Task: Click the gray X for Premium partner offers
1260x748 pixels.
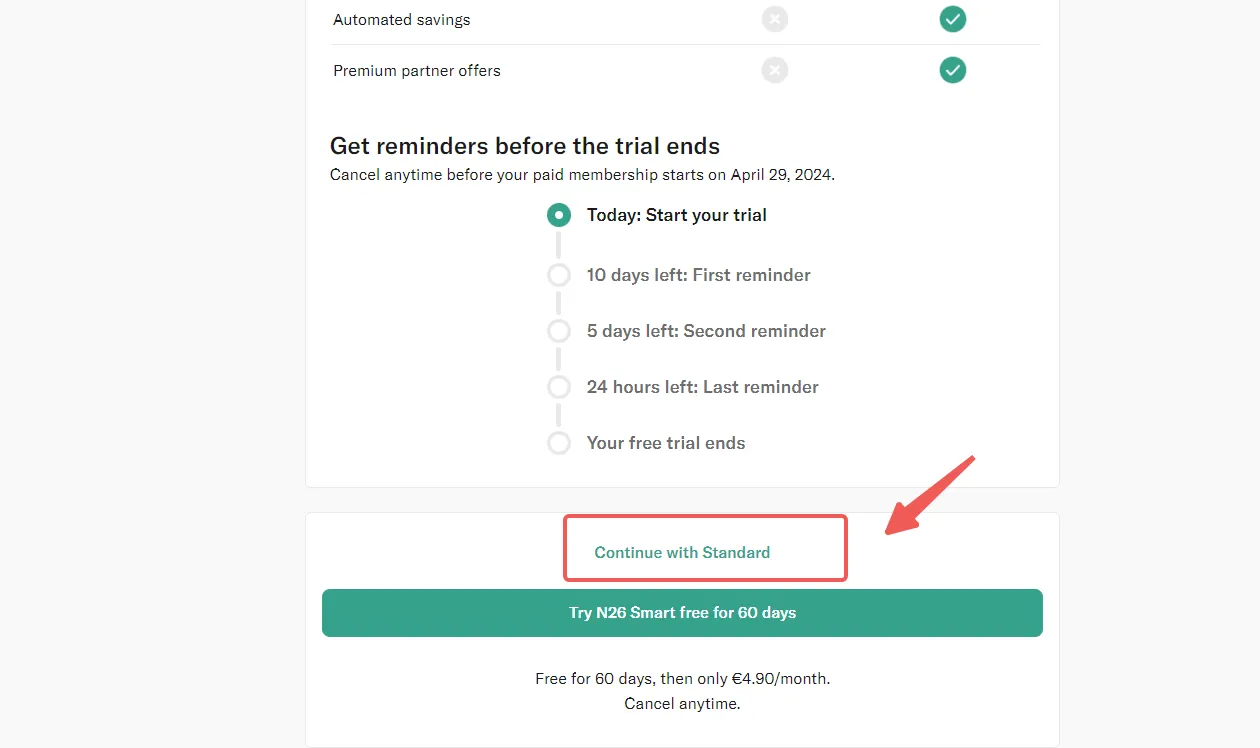Action: click(x=774, y=70)
